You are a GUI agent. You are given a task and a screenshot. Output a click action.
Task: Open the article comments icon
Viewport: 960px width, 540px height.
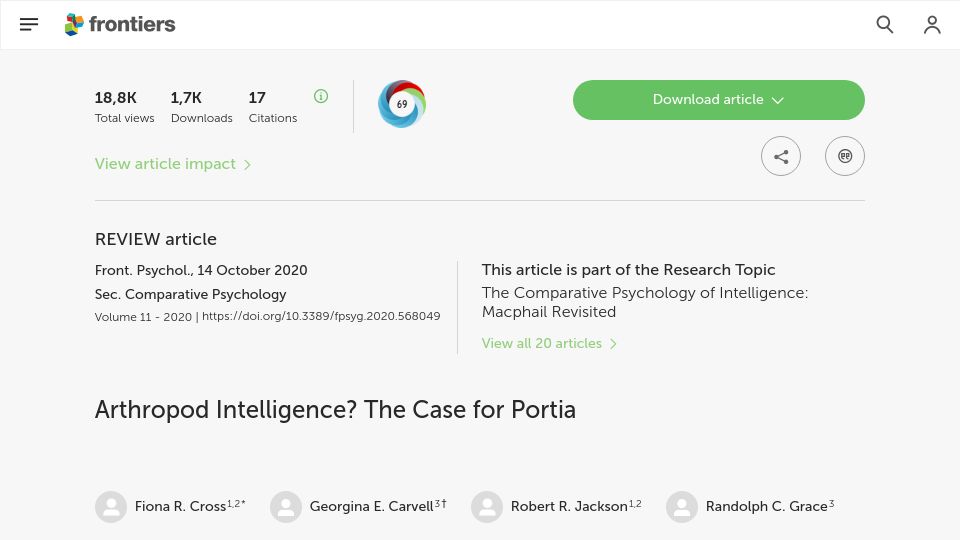844,156
